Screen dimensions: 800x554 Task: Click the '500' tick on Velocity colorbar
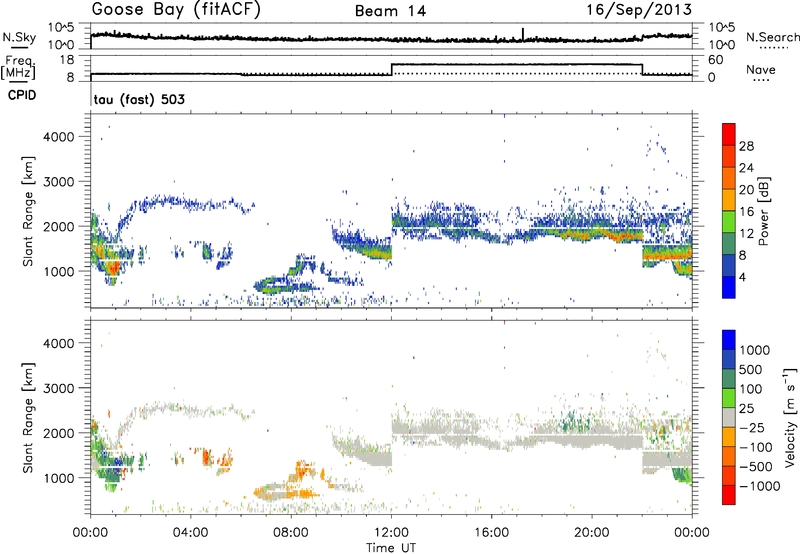click(751, 369)
